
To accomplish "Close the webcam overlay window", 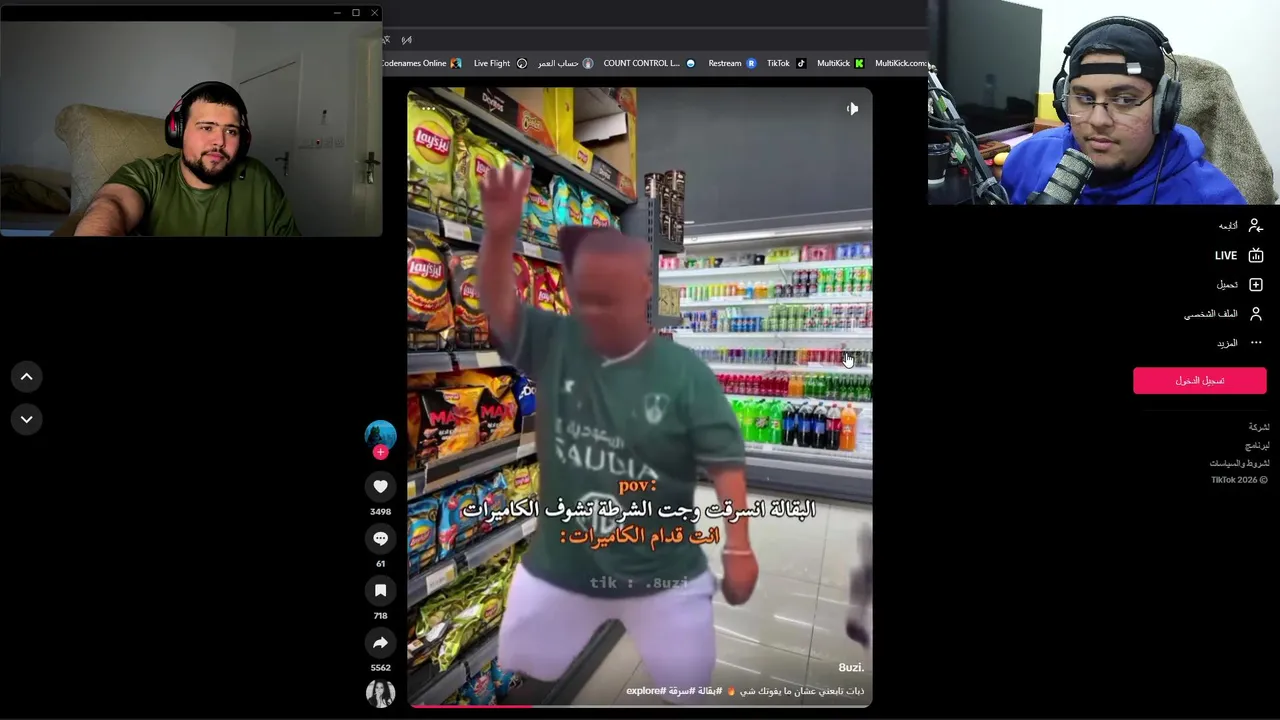I will [374, 13].
